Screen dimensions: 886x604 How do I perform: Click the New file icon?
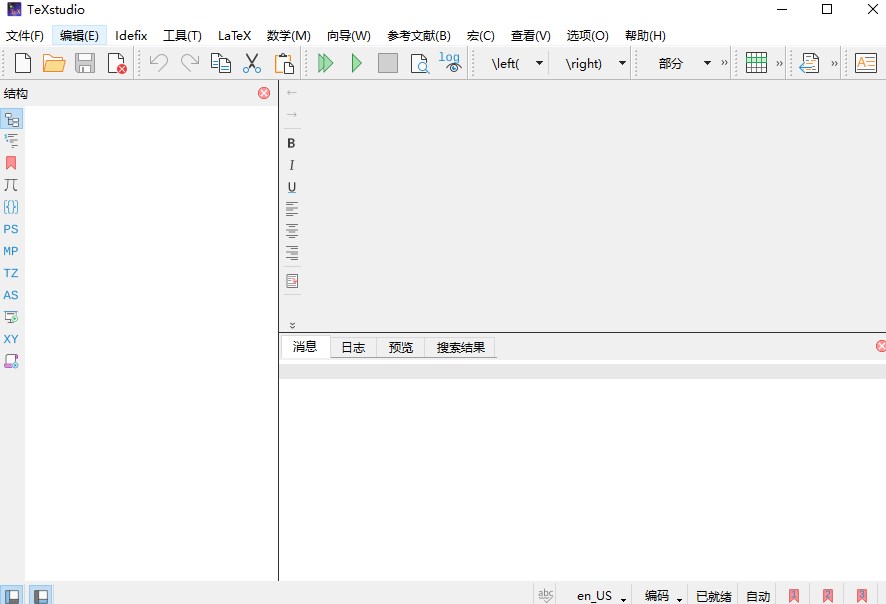coord(22,63)
